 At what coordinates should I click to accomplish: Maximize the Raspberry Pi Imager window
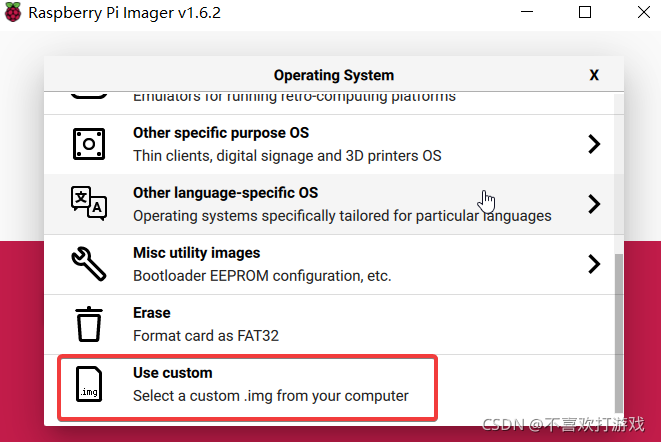(x=585, y=12)
